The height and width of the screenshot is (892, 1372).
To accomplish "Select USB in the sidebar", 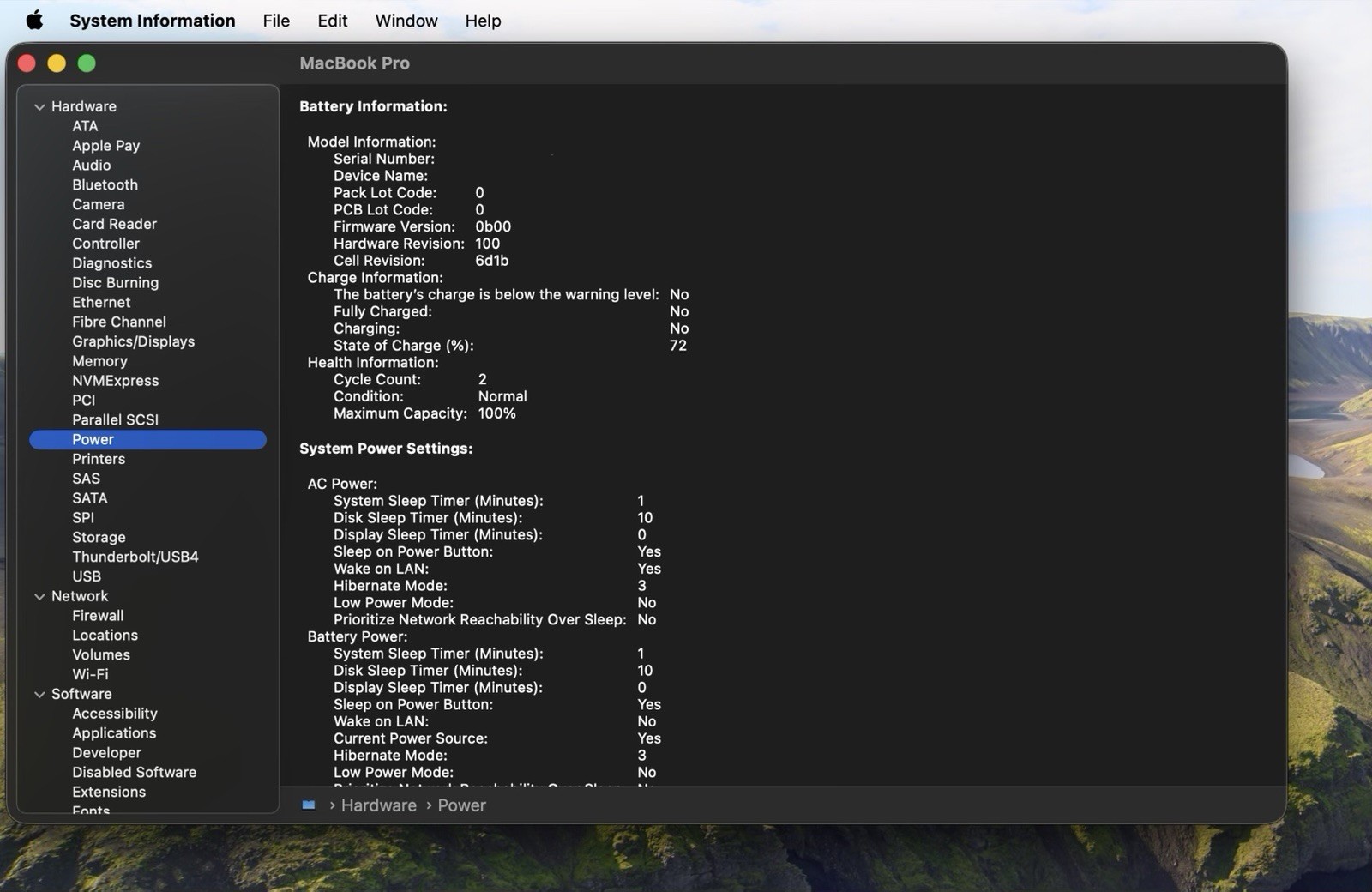I will 87,576.
